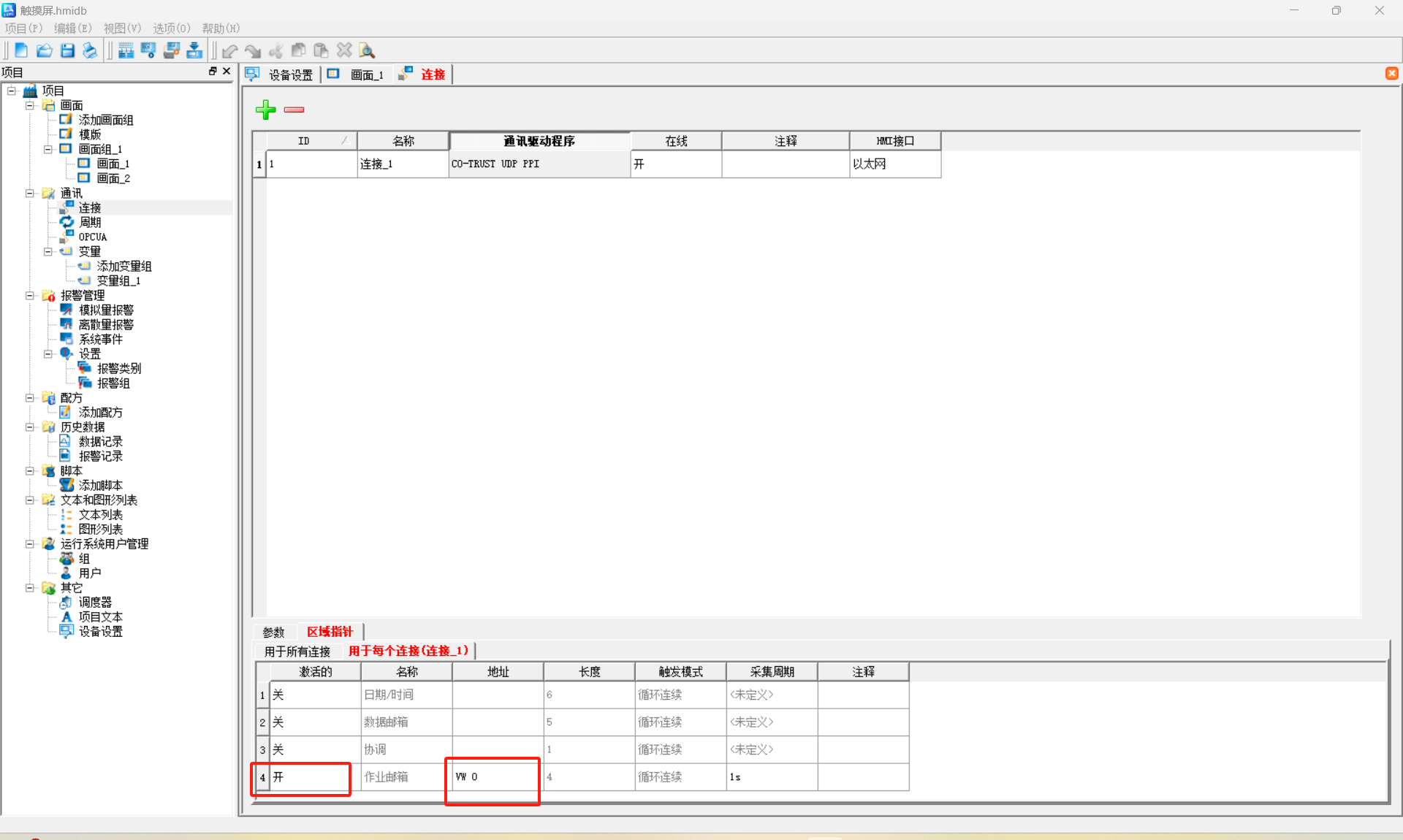Screen dimensions: 1403x840
Task: Select 区域指针 bottom tab
Action: 330,632
